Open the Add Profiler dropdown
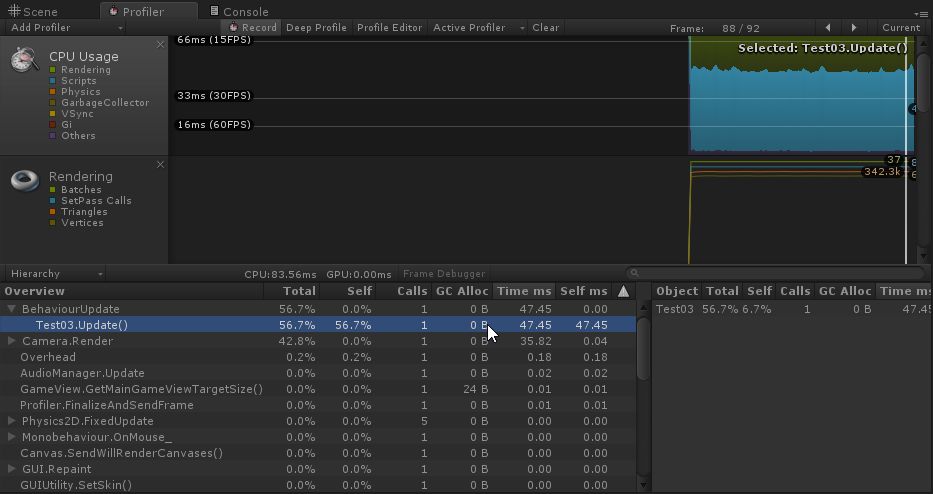Viewport: 933px width, 494px height. (x=67, y=27)
